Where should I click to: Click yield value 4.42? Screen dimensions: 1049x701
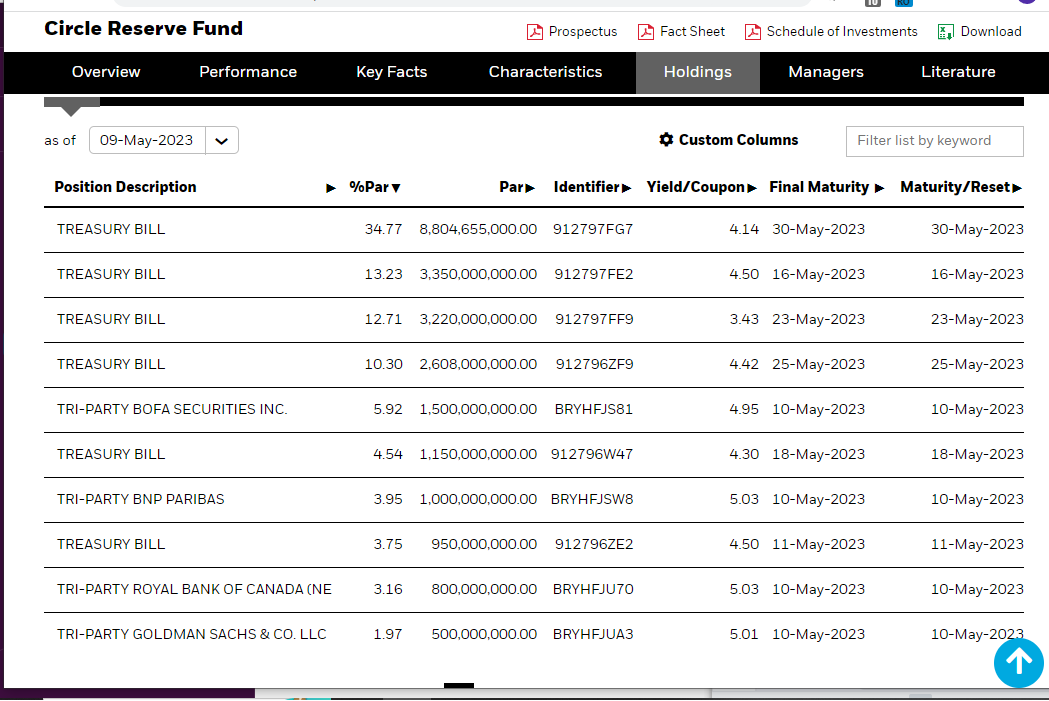744,364
